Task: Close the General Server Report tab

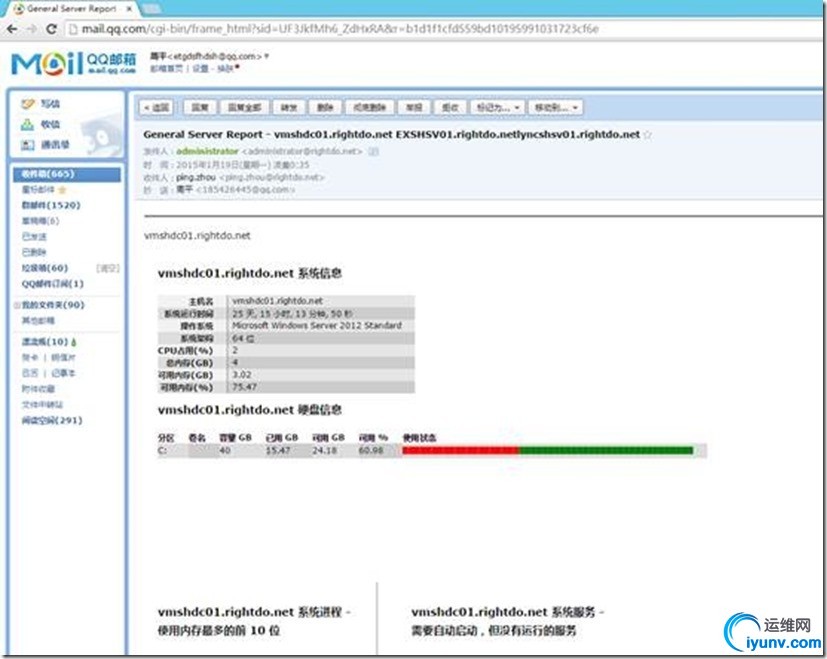Action: coord(129,9)
